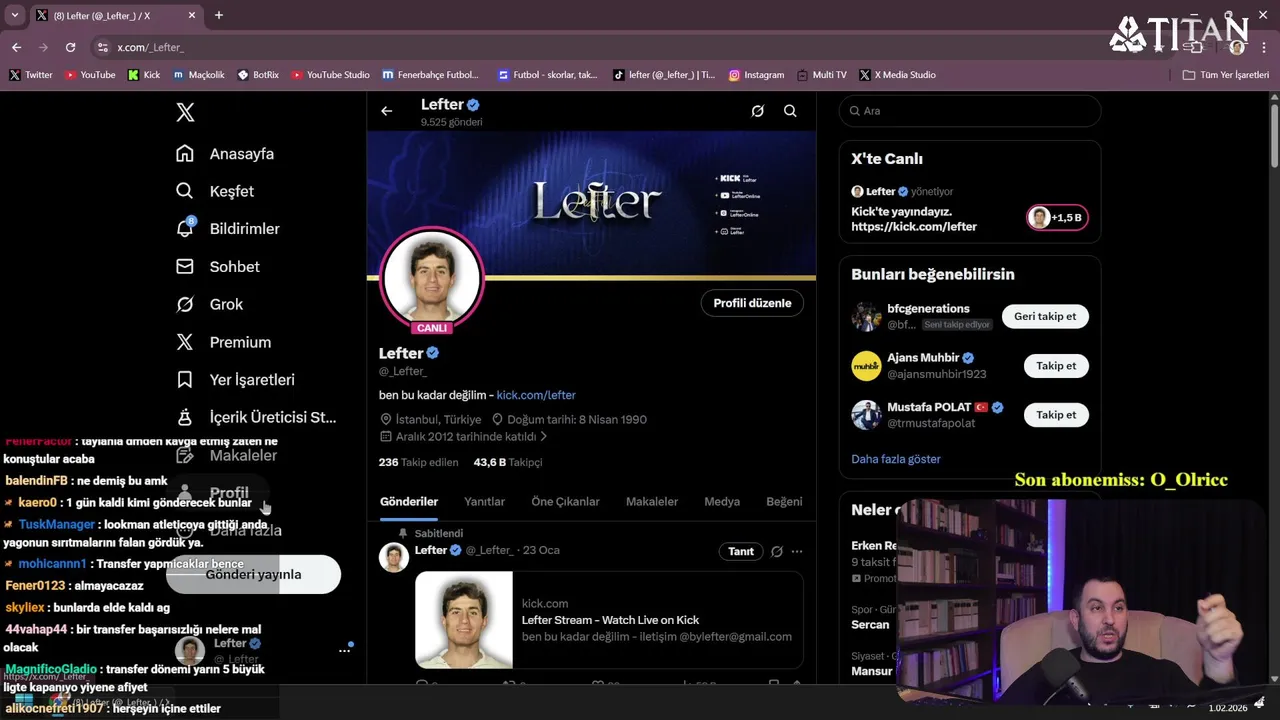The height and width of the screenshot is (720, 1280).
Task: Switch to Öne Çıkanlar tab
Action: 565,502
